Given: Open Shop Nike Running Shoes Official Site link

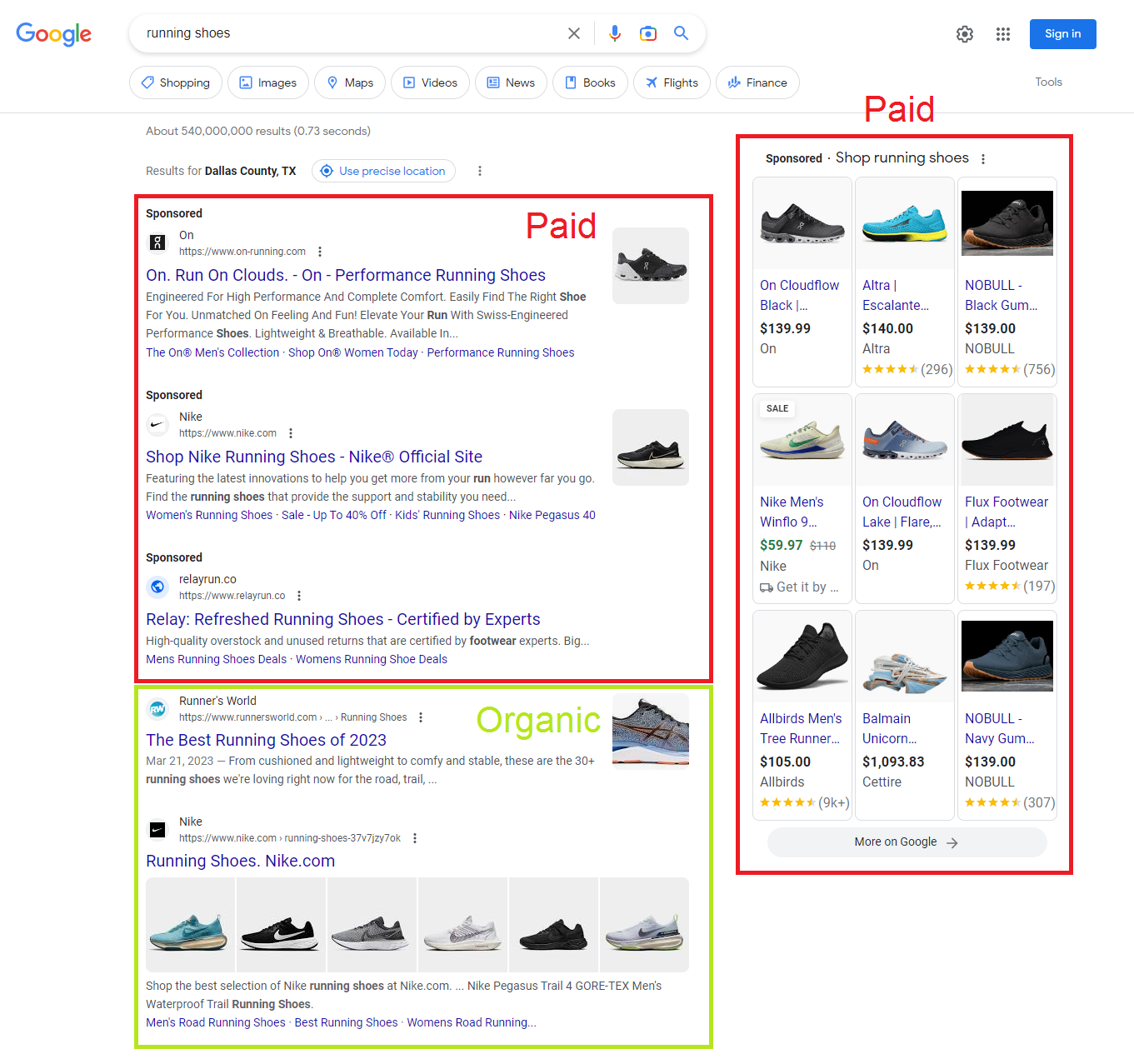Looking at the screenshot, I should 314,457.
